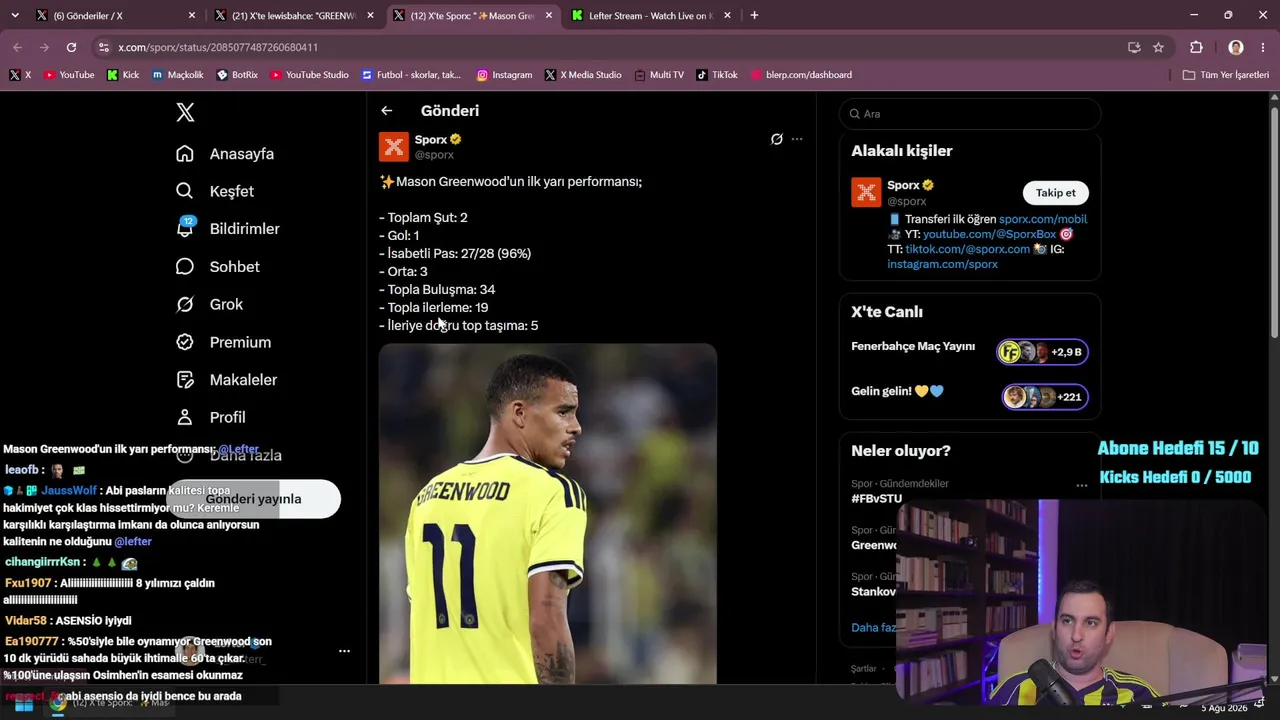Open Chrome profile avatar

(x=1236, y=47)
